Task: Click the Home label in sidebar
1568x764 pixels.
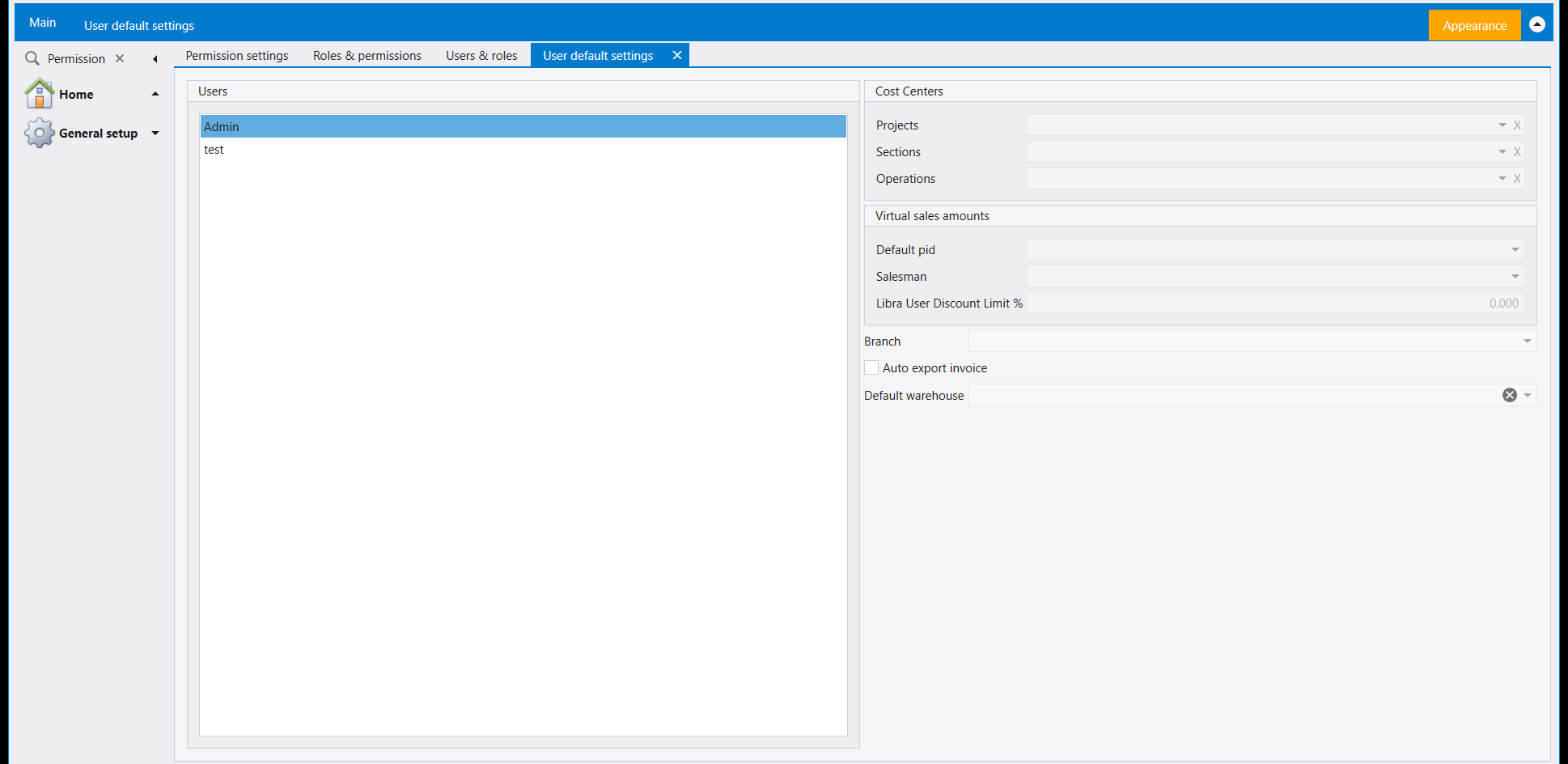Action: [x=76, y=94]
